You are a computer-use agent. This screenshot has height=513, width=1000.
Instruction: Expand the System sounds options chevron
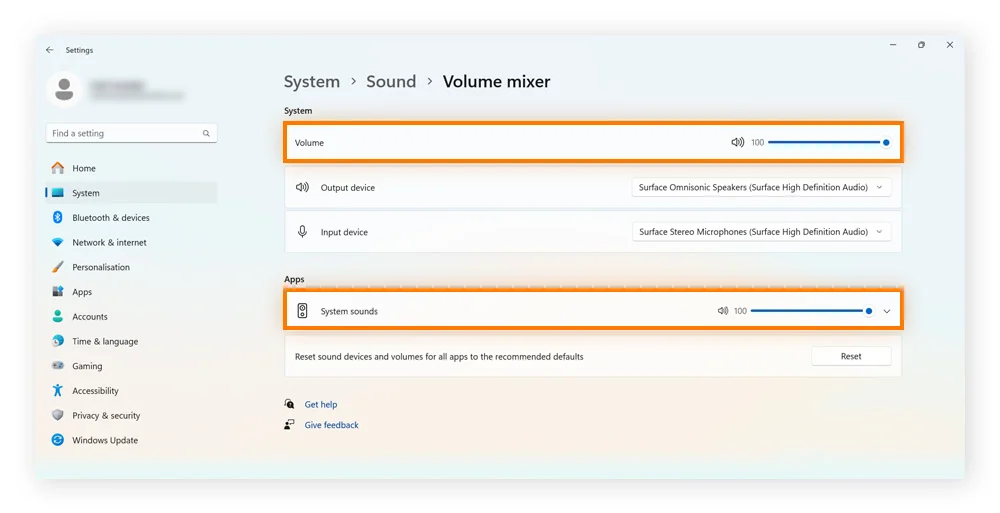click(x=887, y=311)
